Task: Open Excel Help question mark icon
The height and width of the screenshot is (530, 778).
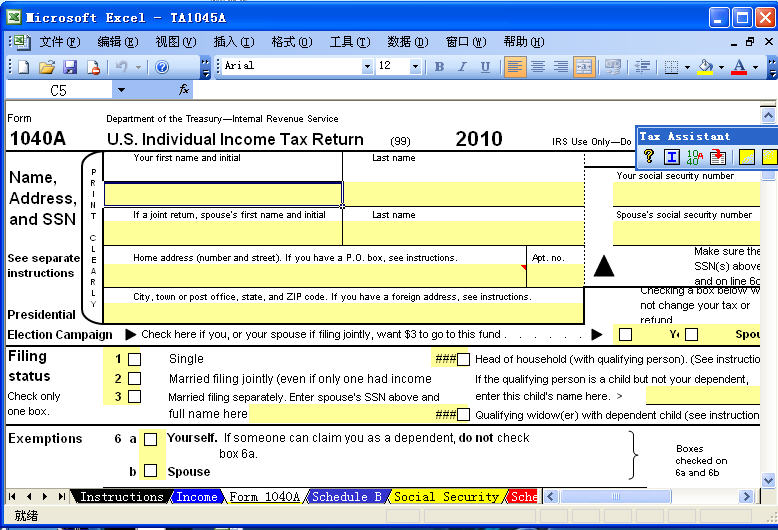Action: pyautogui.click(x=162, y=66)
